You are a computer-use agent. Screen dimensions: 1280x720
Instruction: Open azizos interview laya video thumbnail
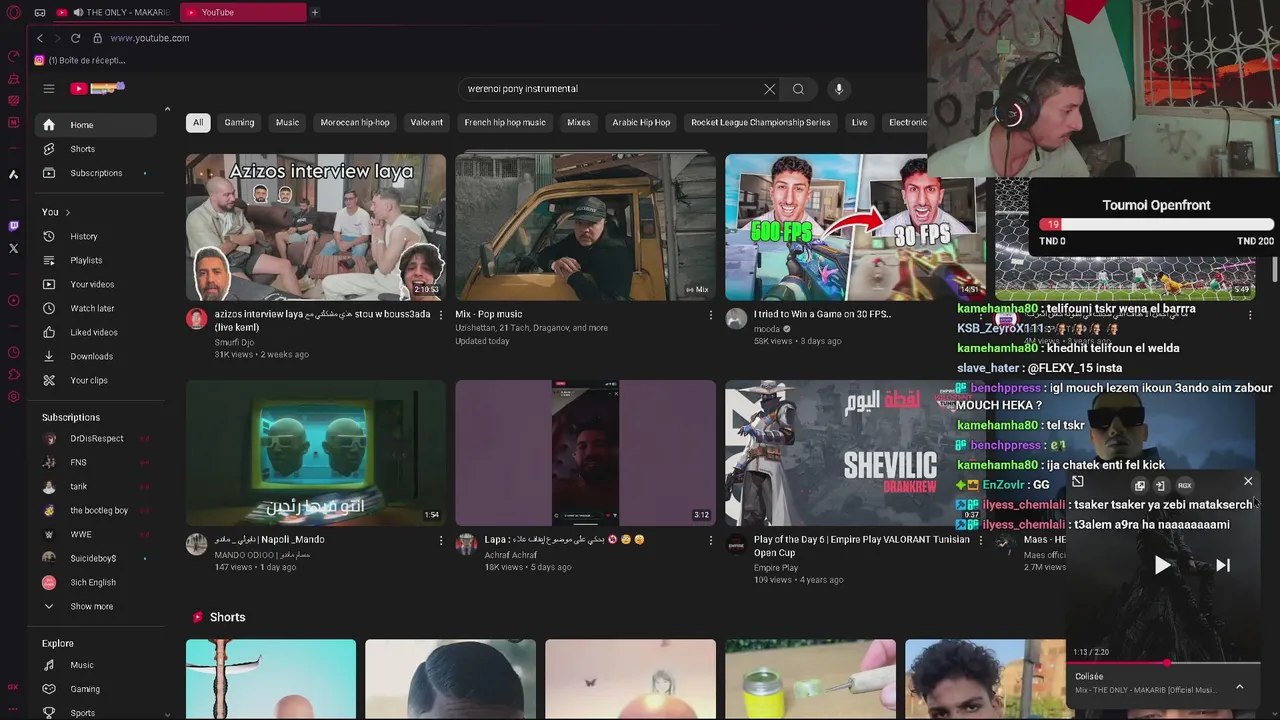[x=316, y=227]
